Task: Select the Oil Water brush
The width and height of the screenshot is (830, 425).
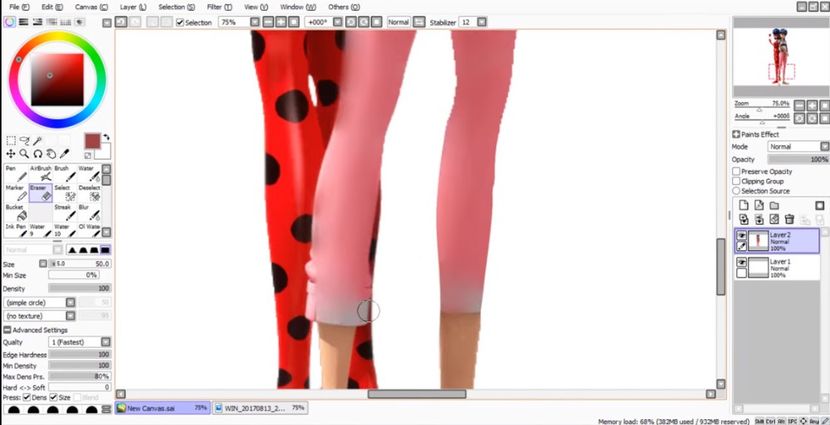Action: (89, 230)
